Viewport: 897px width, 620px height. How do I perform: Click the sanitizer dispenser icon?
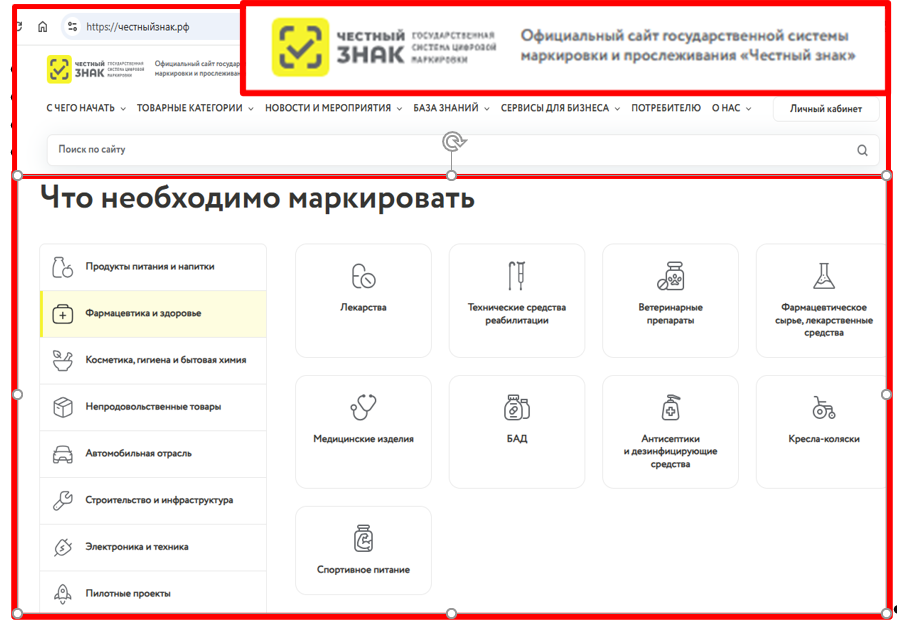pos(670,407)
